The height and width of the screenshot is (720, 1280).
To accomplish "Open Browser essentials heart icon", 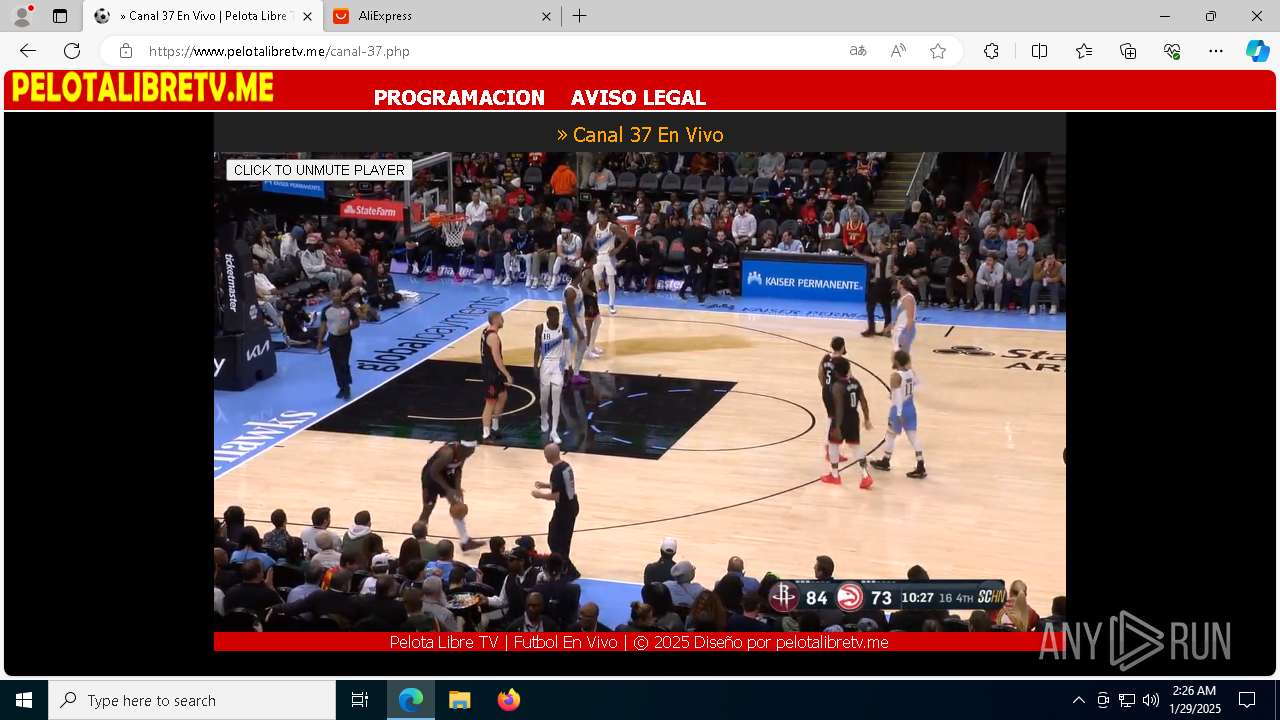I will [1172, 51].
